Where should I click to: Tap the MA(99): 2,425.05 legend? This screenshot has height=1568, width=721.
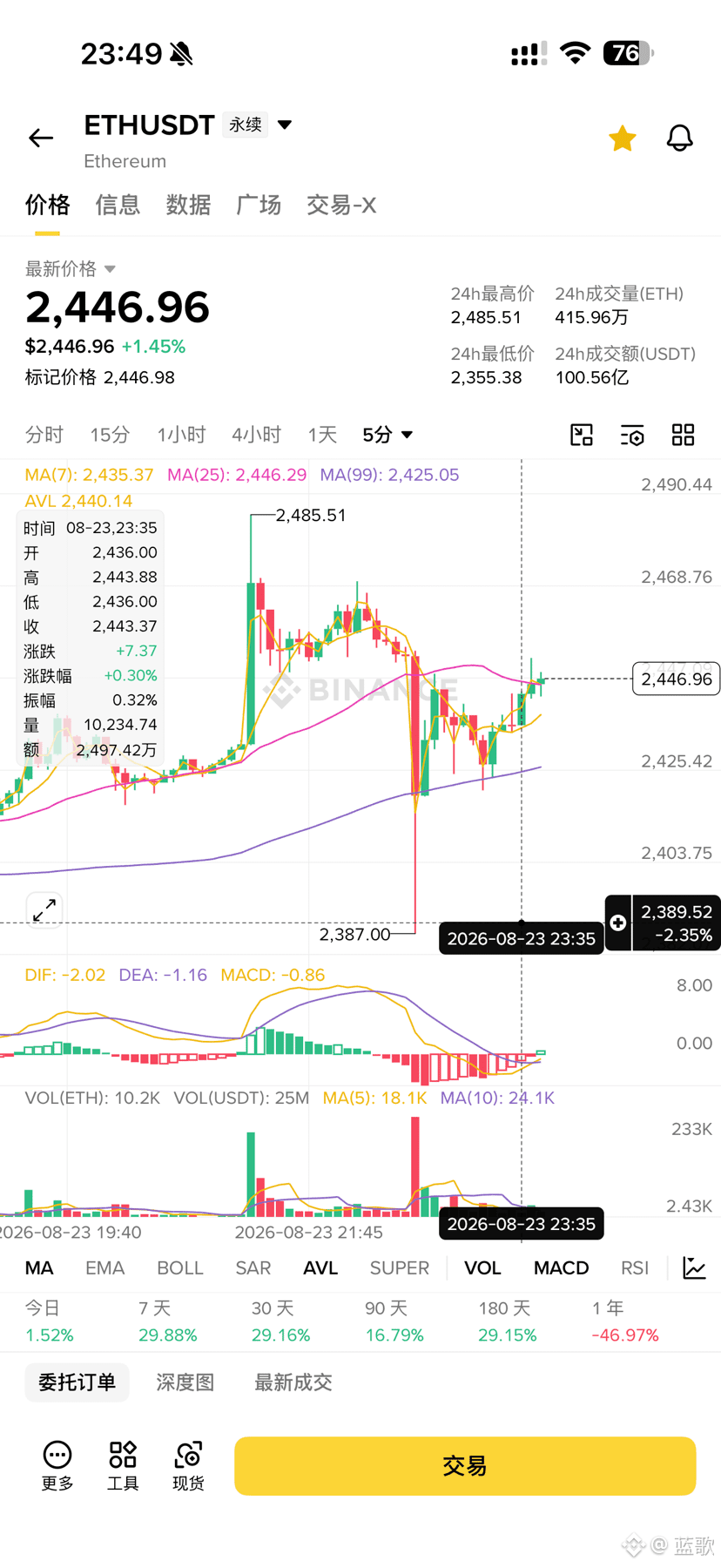click(389, 475)
